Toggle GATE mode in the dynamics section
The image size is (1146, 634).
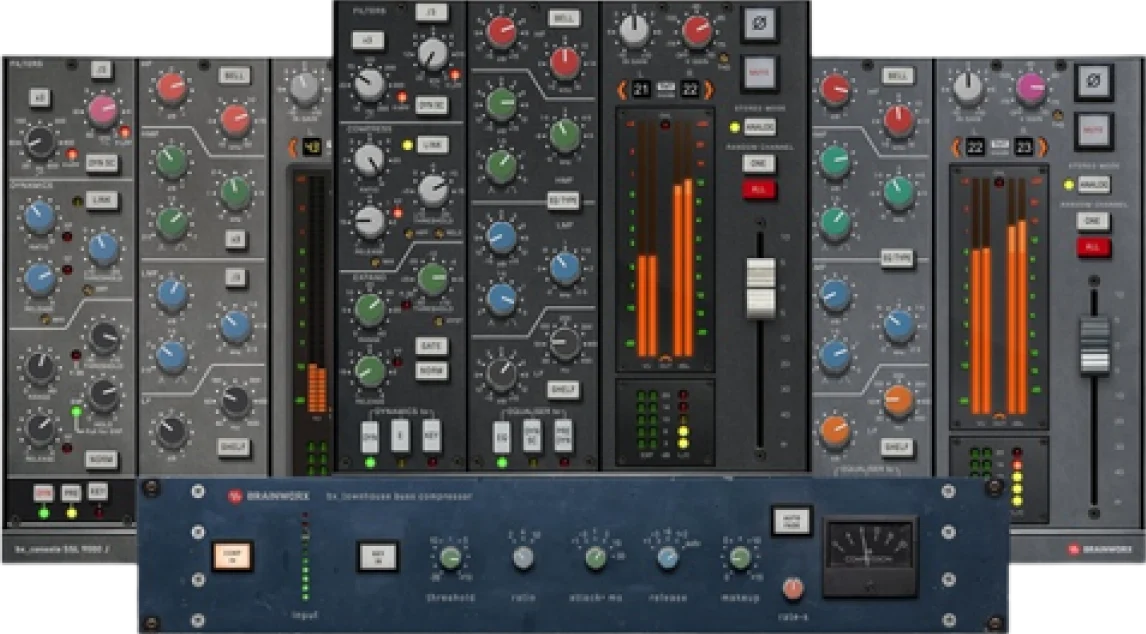(433, 345)
